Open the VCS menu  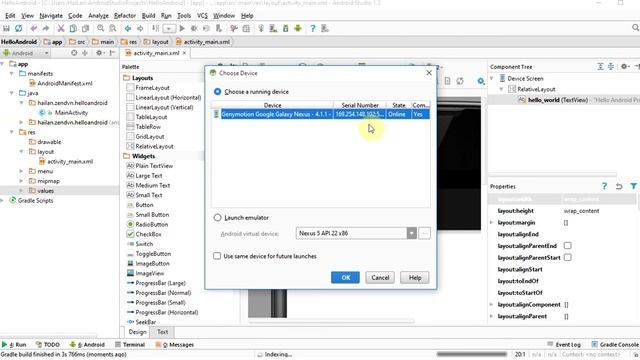pos(202,16)
